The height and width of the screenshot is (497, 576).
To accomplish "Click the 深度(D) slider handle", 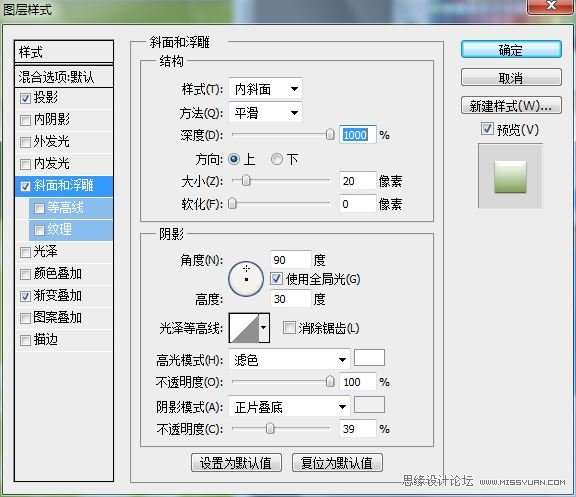I will pyautogui.click(x=330, y=134).
